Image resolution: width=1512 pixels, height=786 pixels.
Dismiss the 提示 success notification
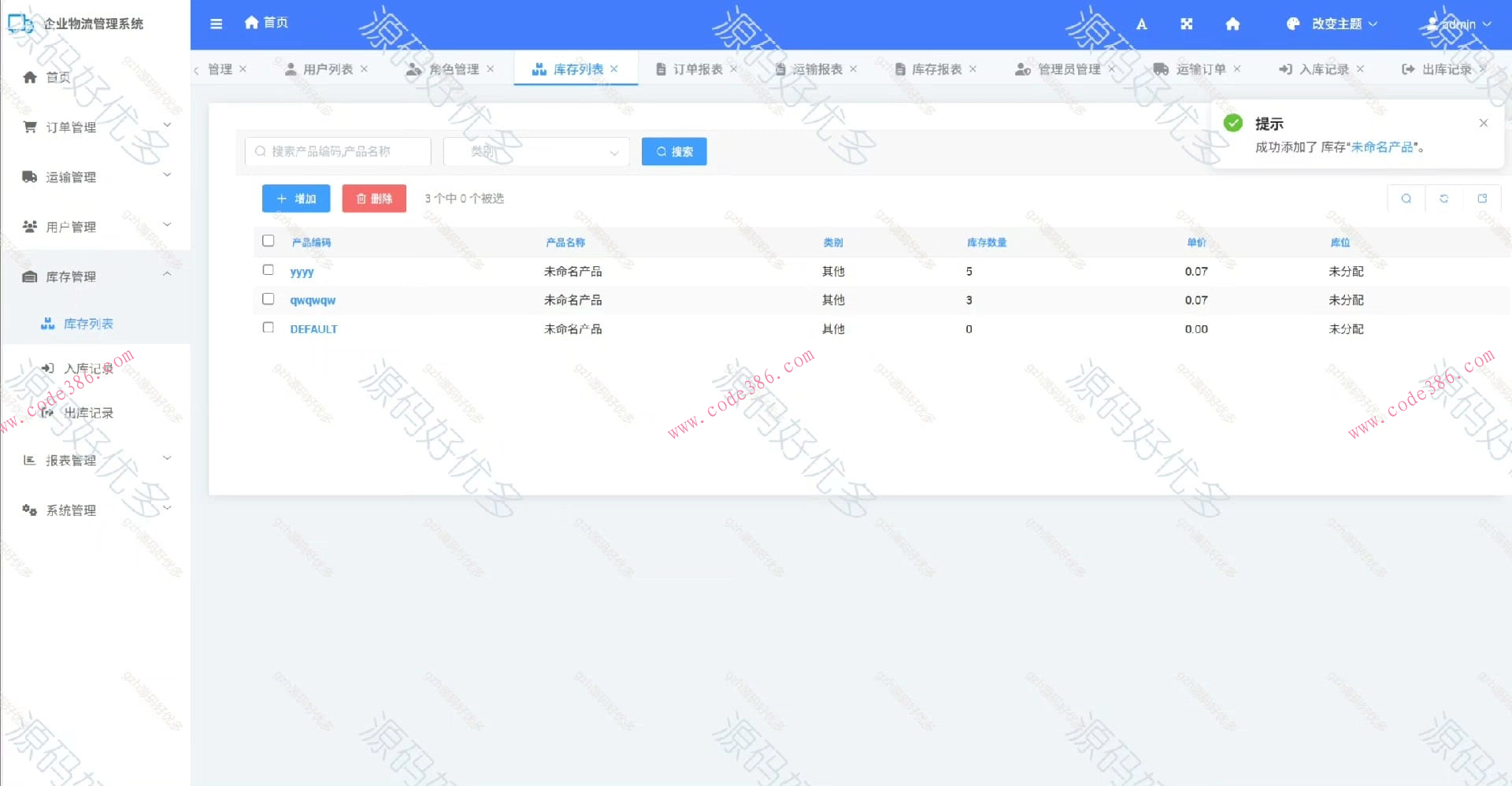1483,123
